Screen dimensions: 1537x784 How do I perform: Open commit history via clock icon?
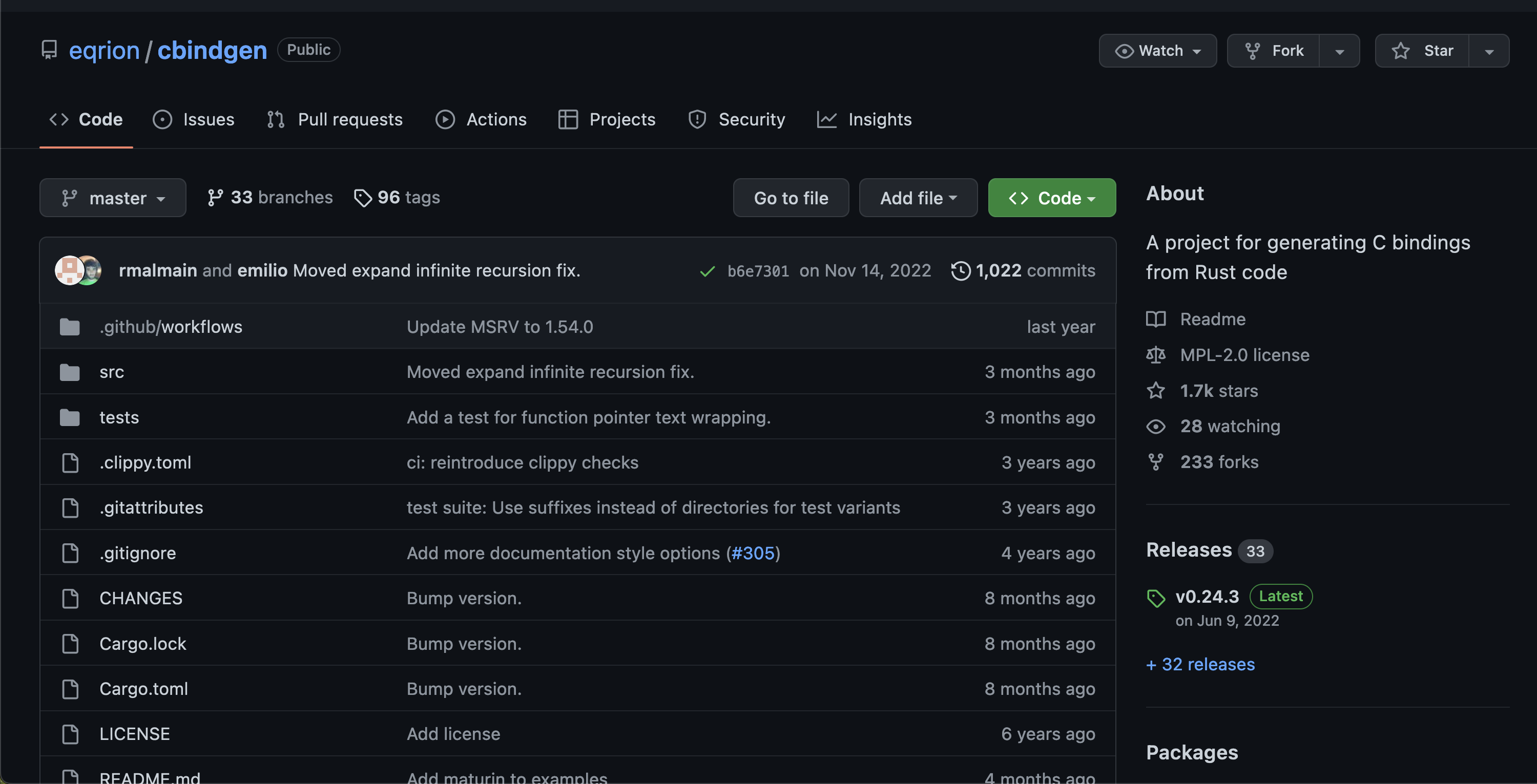[961, 271]
